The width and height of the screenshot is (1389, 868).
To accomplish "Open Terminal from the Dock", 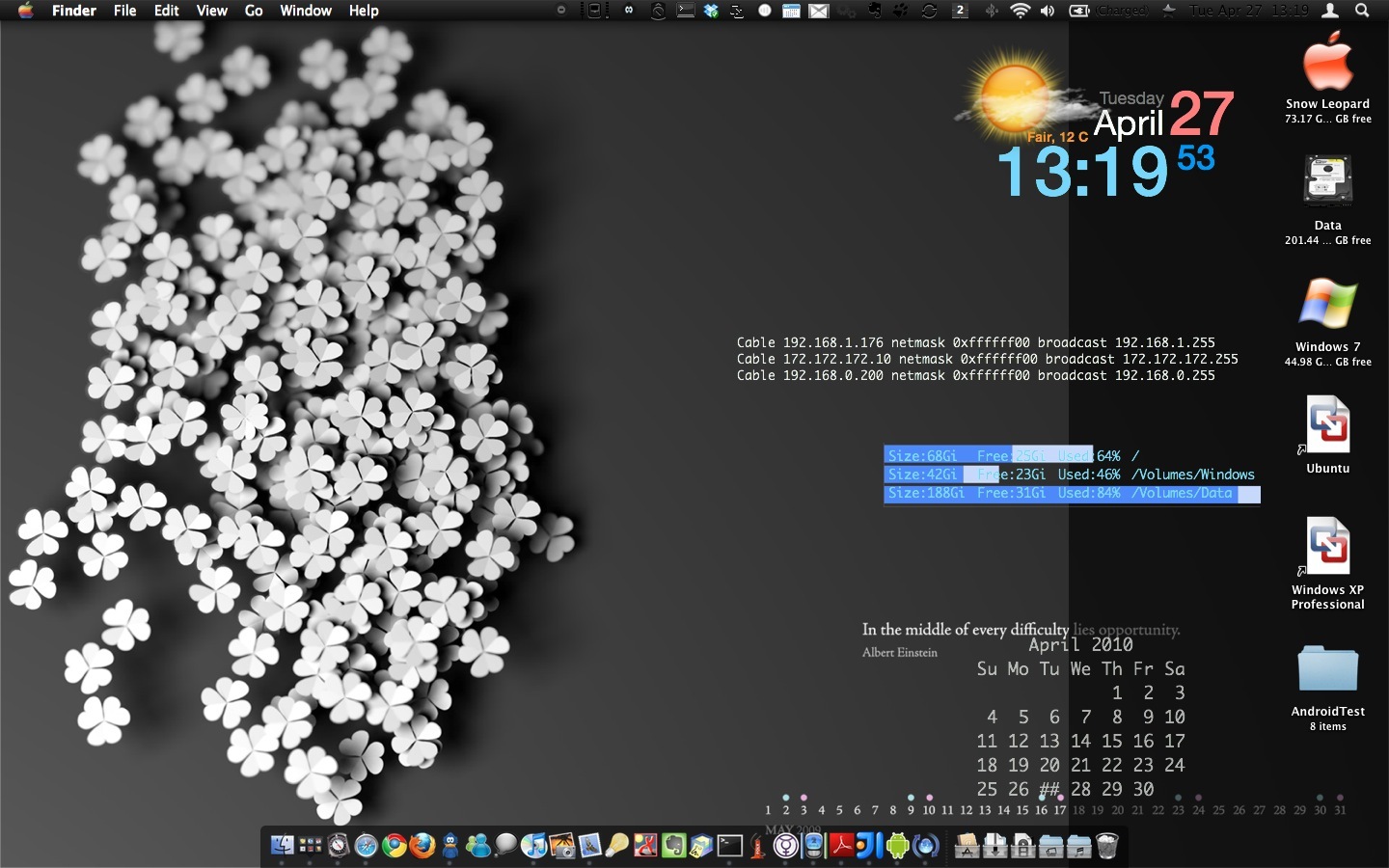I will (730, 846).
